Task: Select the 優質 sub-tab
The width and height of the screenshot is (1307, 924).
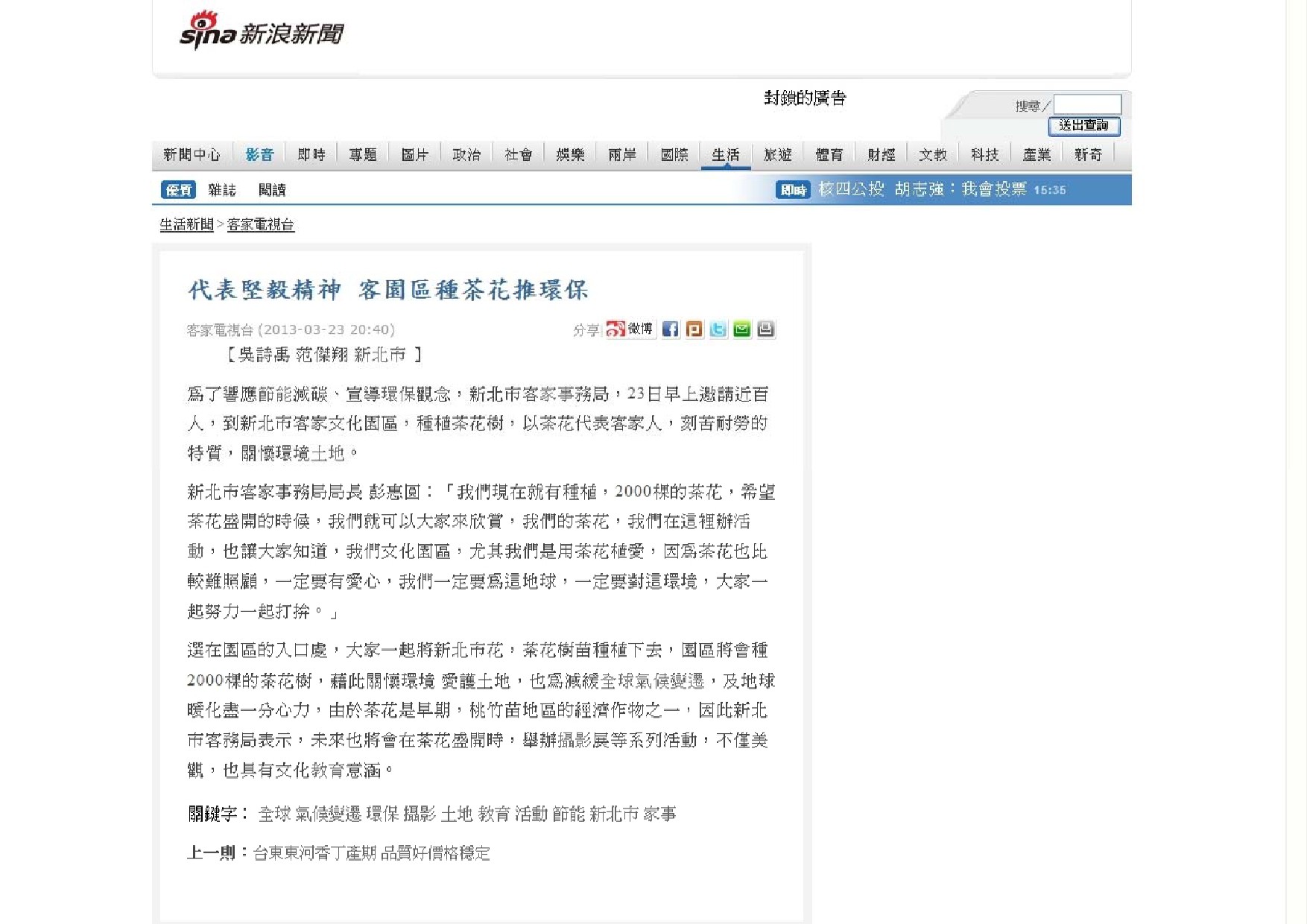Action: (x=179, y=190)
